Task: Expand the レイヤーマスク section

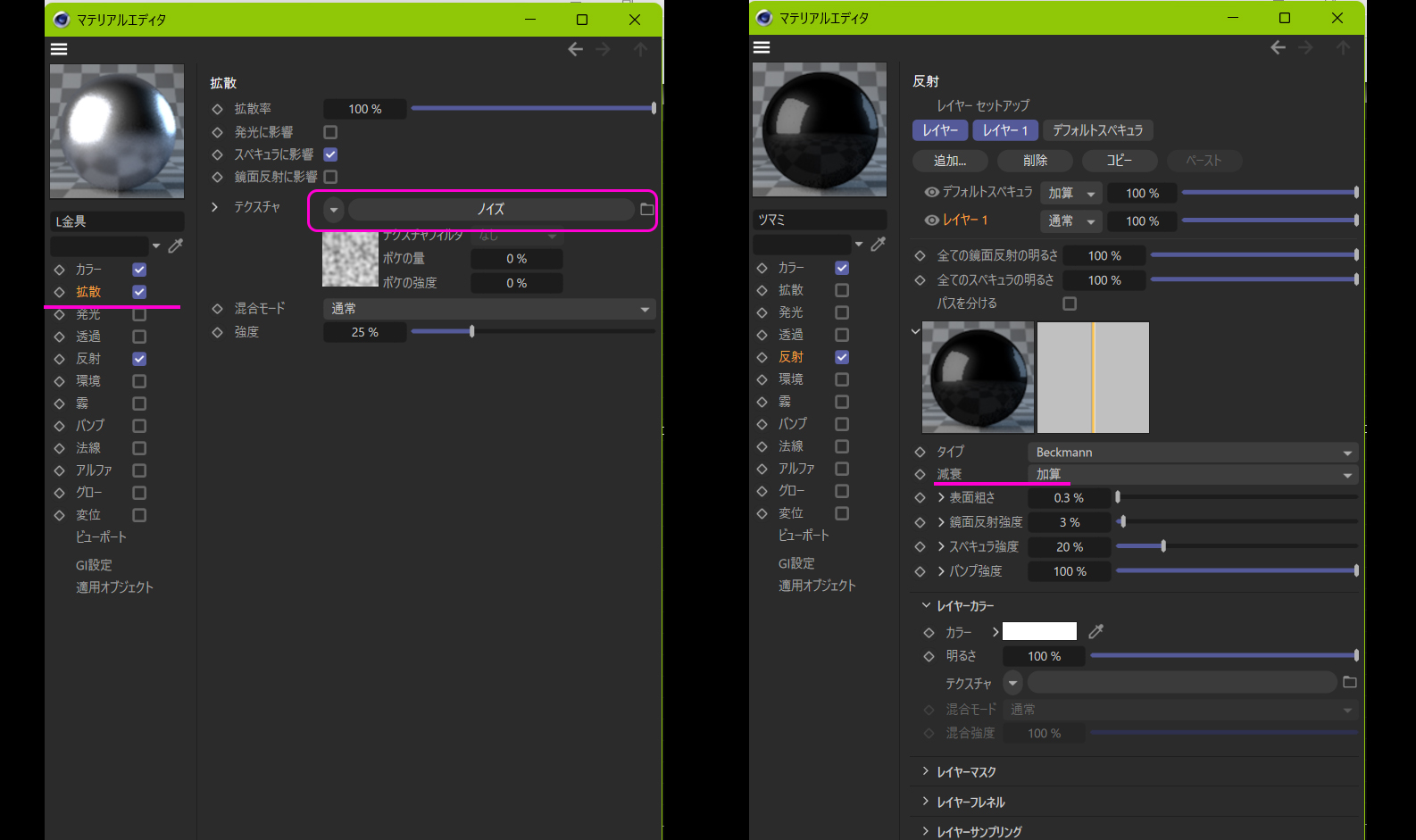Action: (965, 772)
